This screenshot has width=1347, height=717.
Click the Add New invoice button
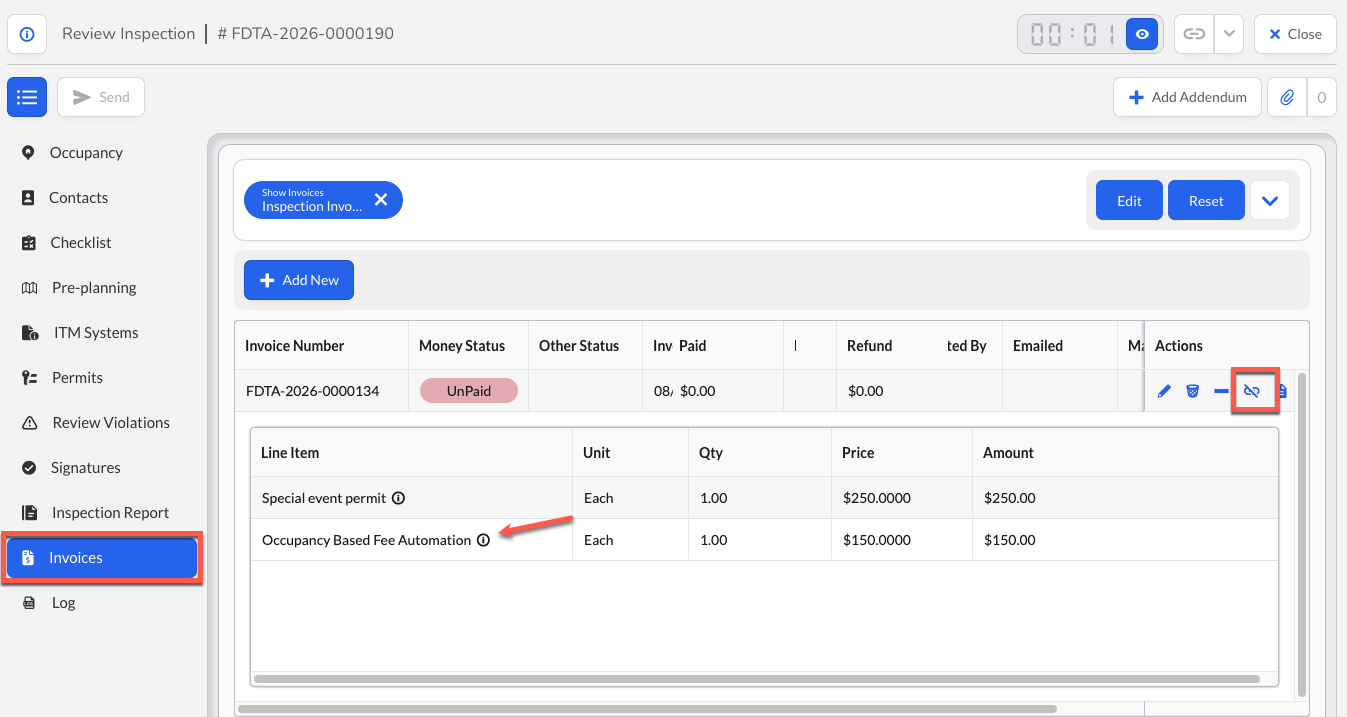coord(299,280)
